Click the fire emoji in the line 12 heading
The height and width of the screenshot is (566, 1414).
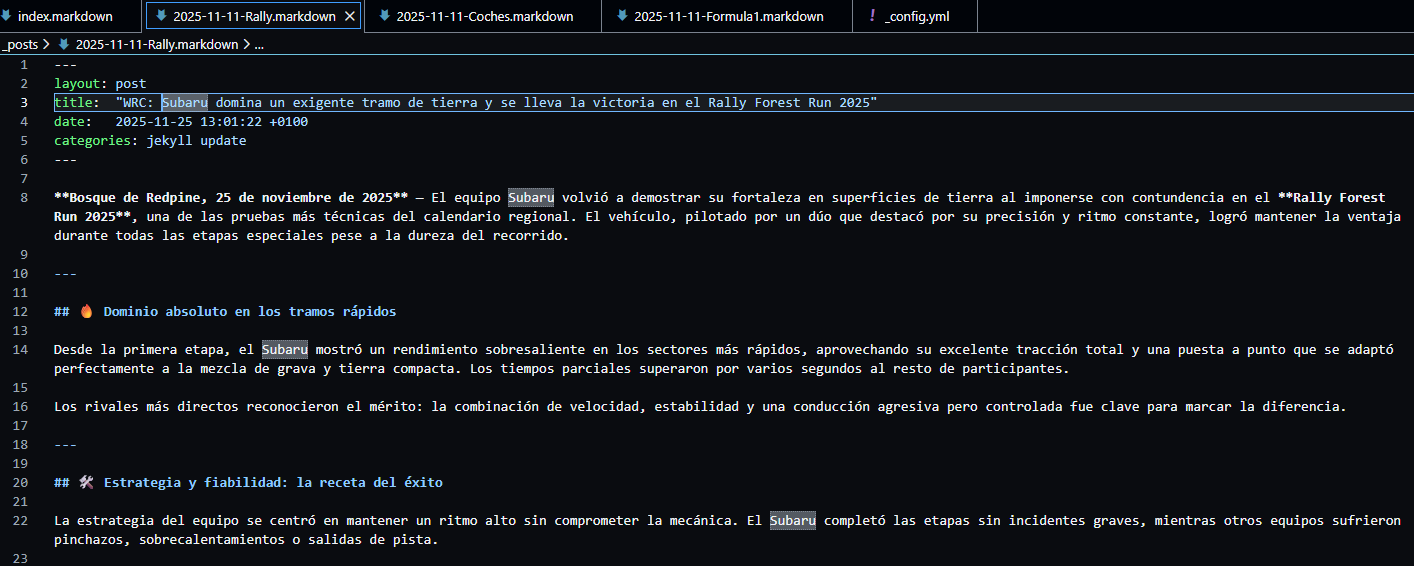85,311
